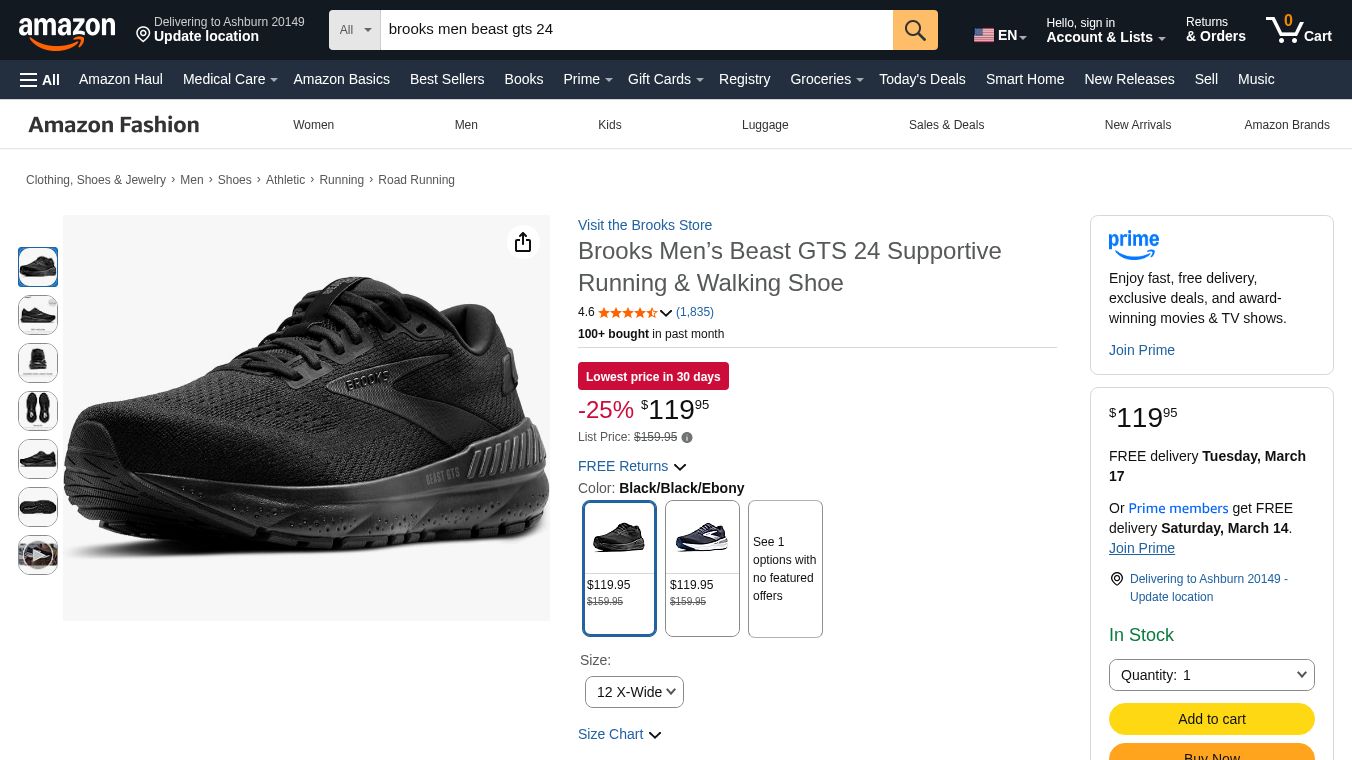Go to the Men fashion tab
The width and height of the screenshot is (1352, 760).
[466, 125]
